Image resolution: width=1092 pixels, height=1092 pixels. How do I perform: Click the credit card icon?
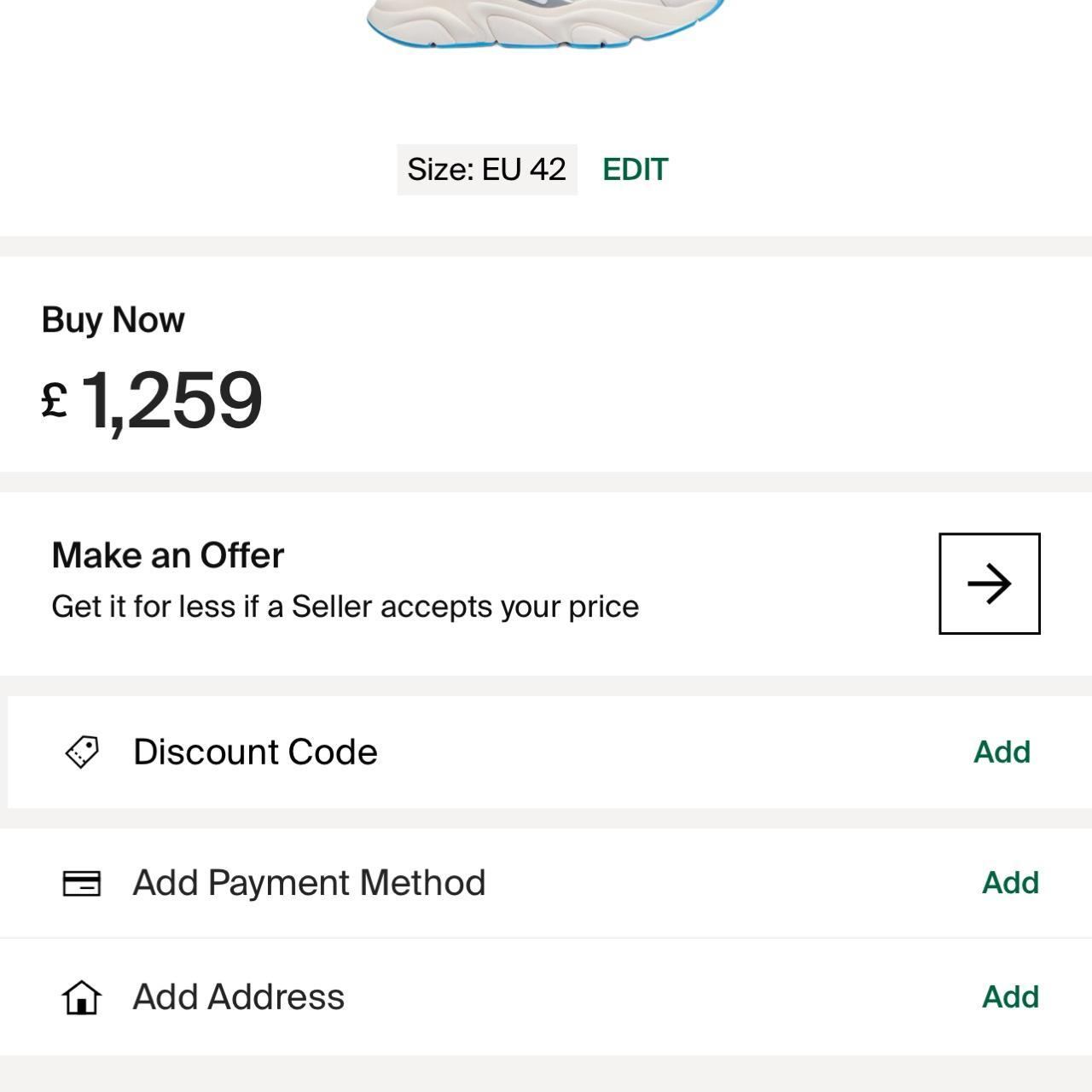82,883
